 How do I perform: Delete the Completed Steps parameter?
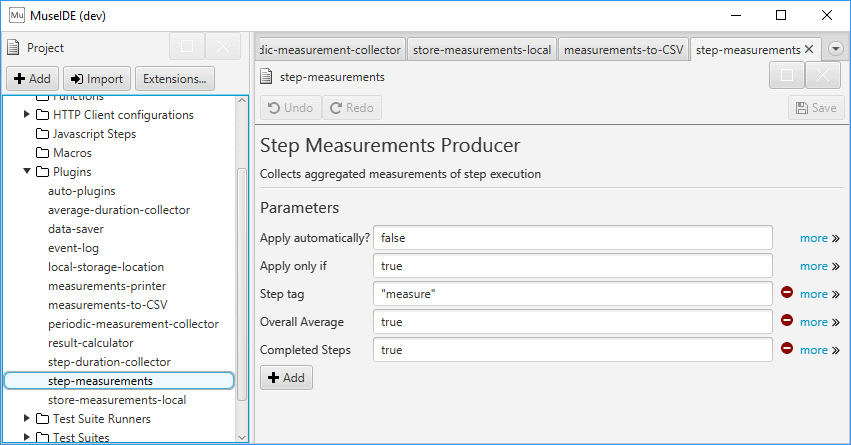(x=787, y=350)
